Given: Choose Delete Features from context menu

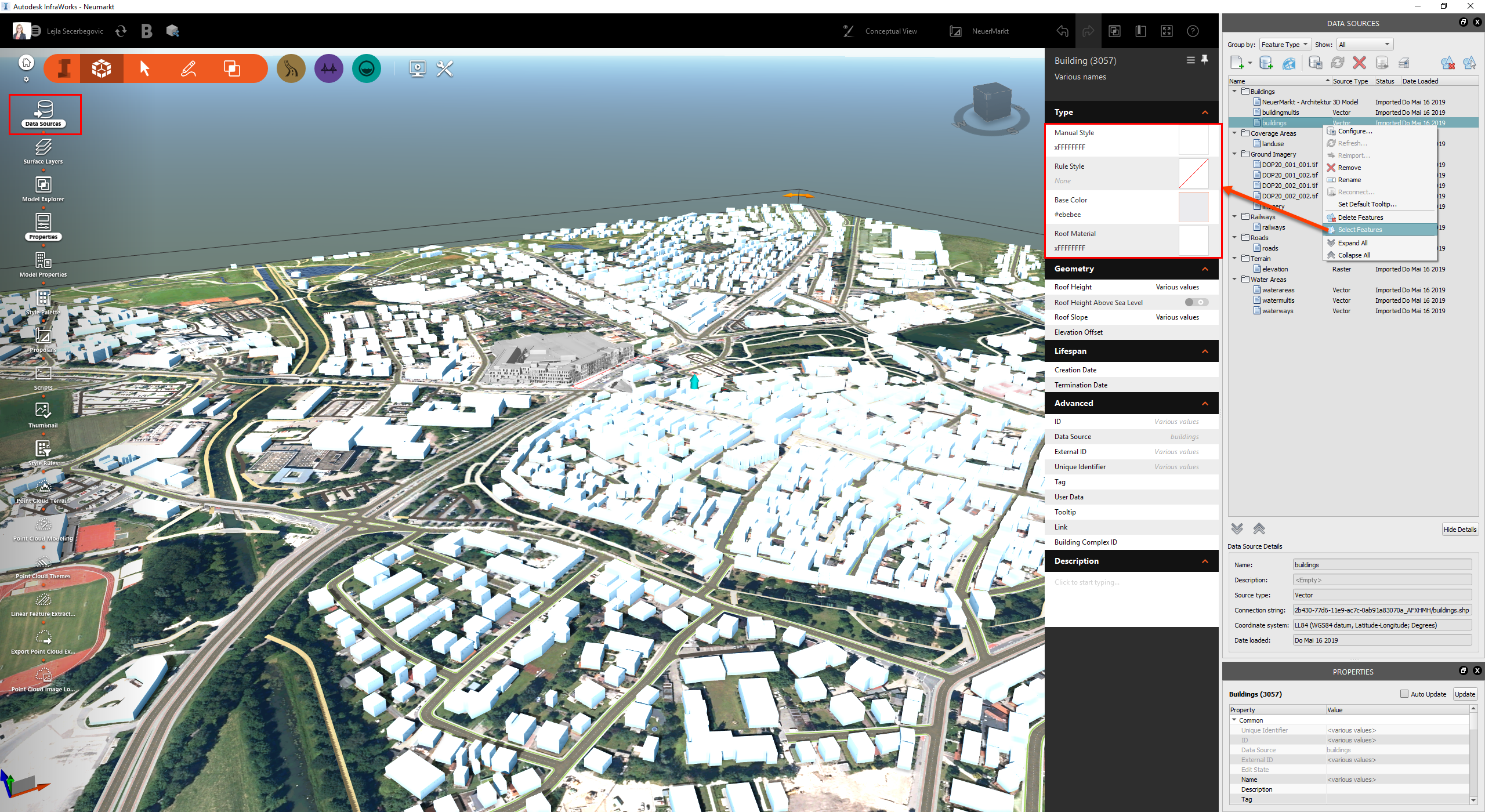Looking at the screenshot, I should point(1360,217).
